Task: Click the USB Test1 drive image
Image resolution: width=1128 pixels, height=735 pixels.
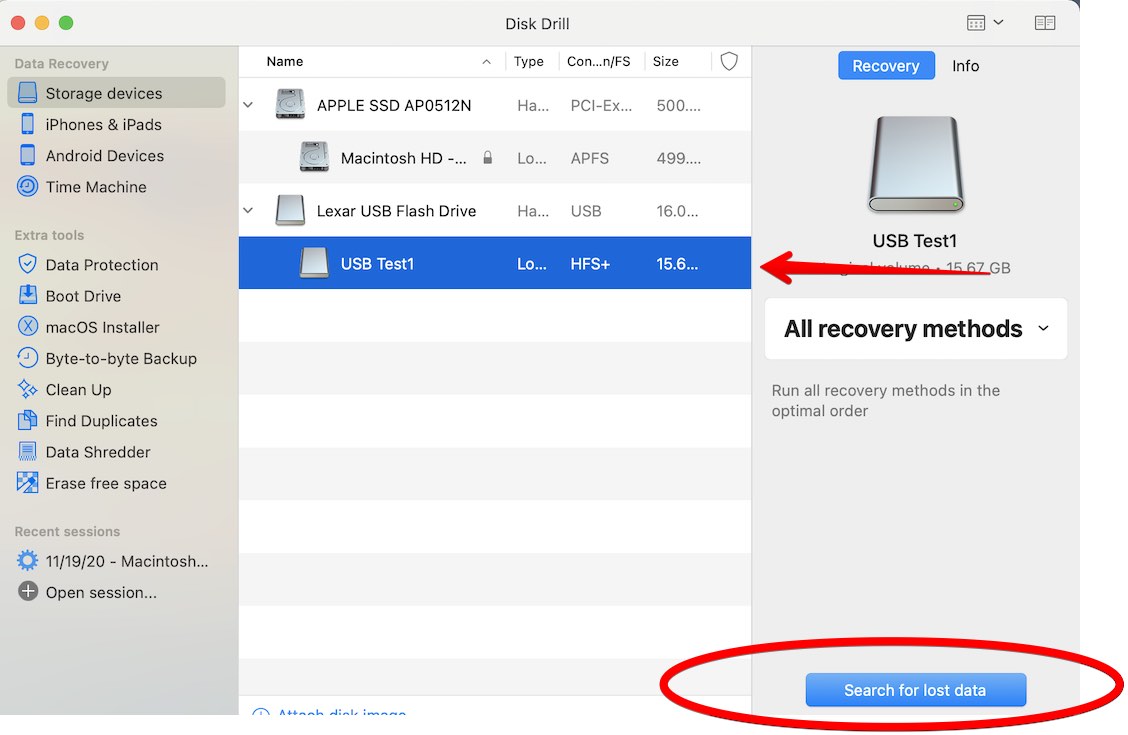Action: coord(915,165)
